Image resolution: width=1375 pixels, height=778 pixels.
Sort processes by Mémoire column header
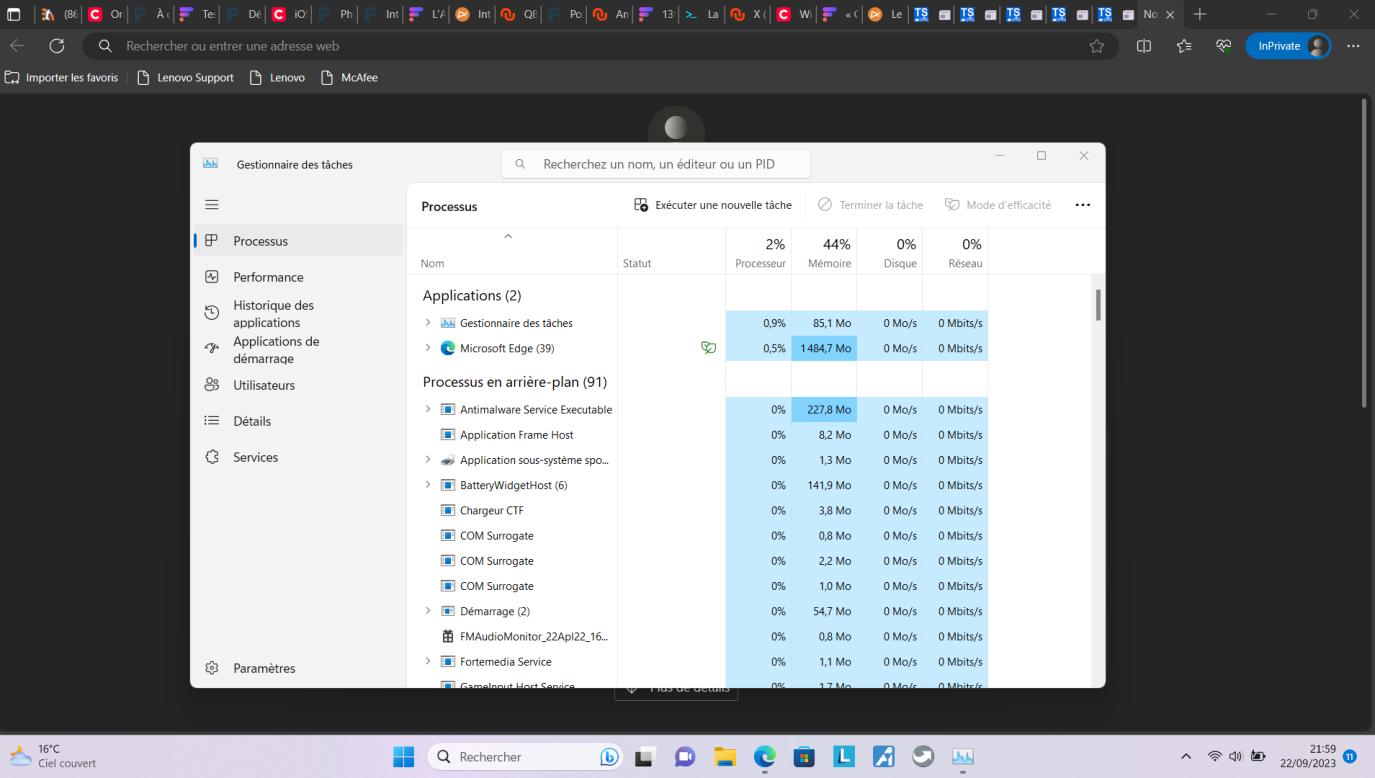[x=829, y=253]
